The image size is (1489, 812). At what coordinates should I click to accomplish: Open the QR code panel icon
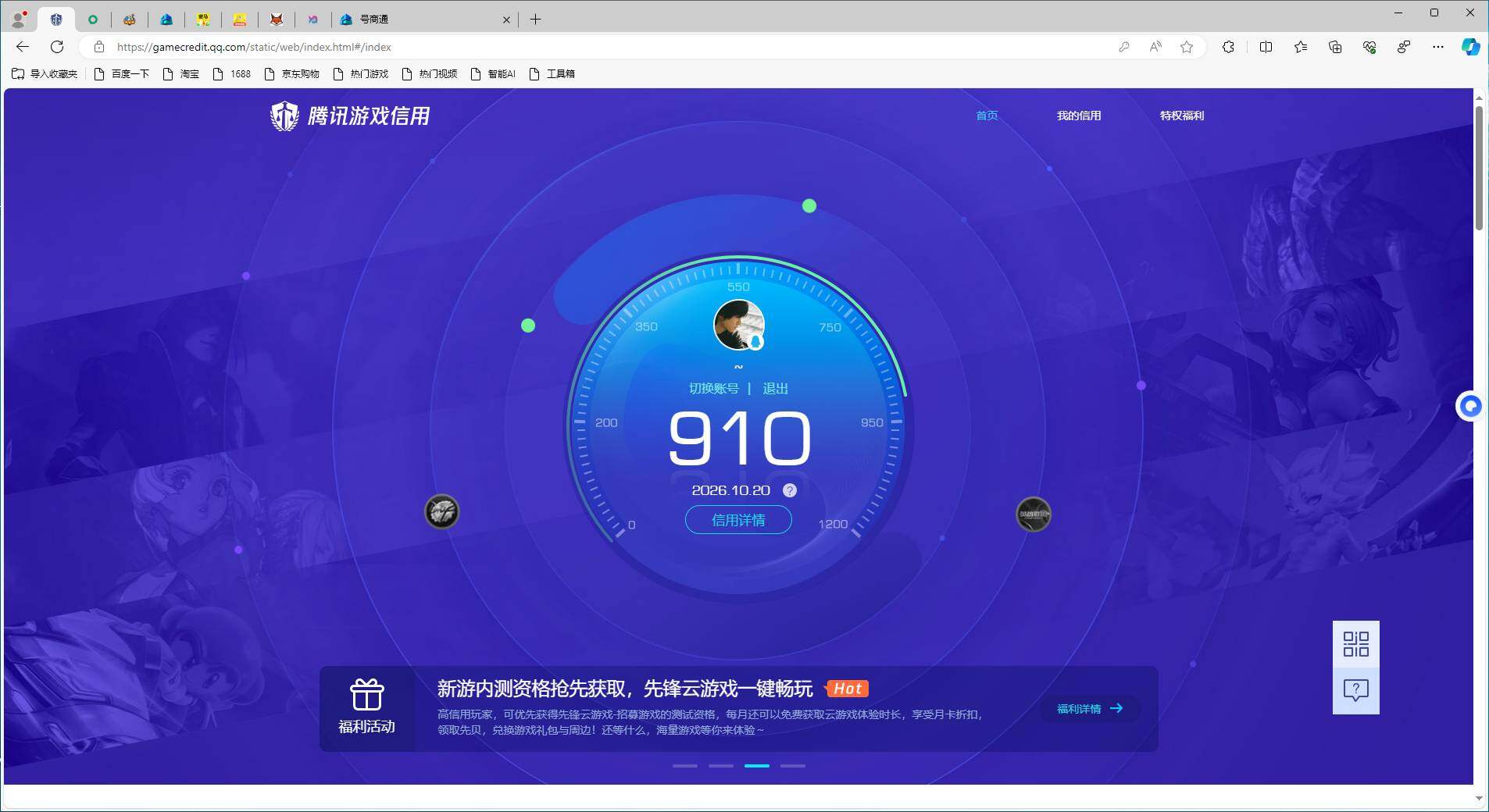1355,644
